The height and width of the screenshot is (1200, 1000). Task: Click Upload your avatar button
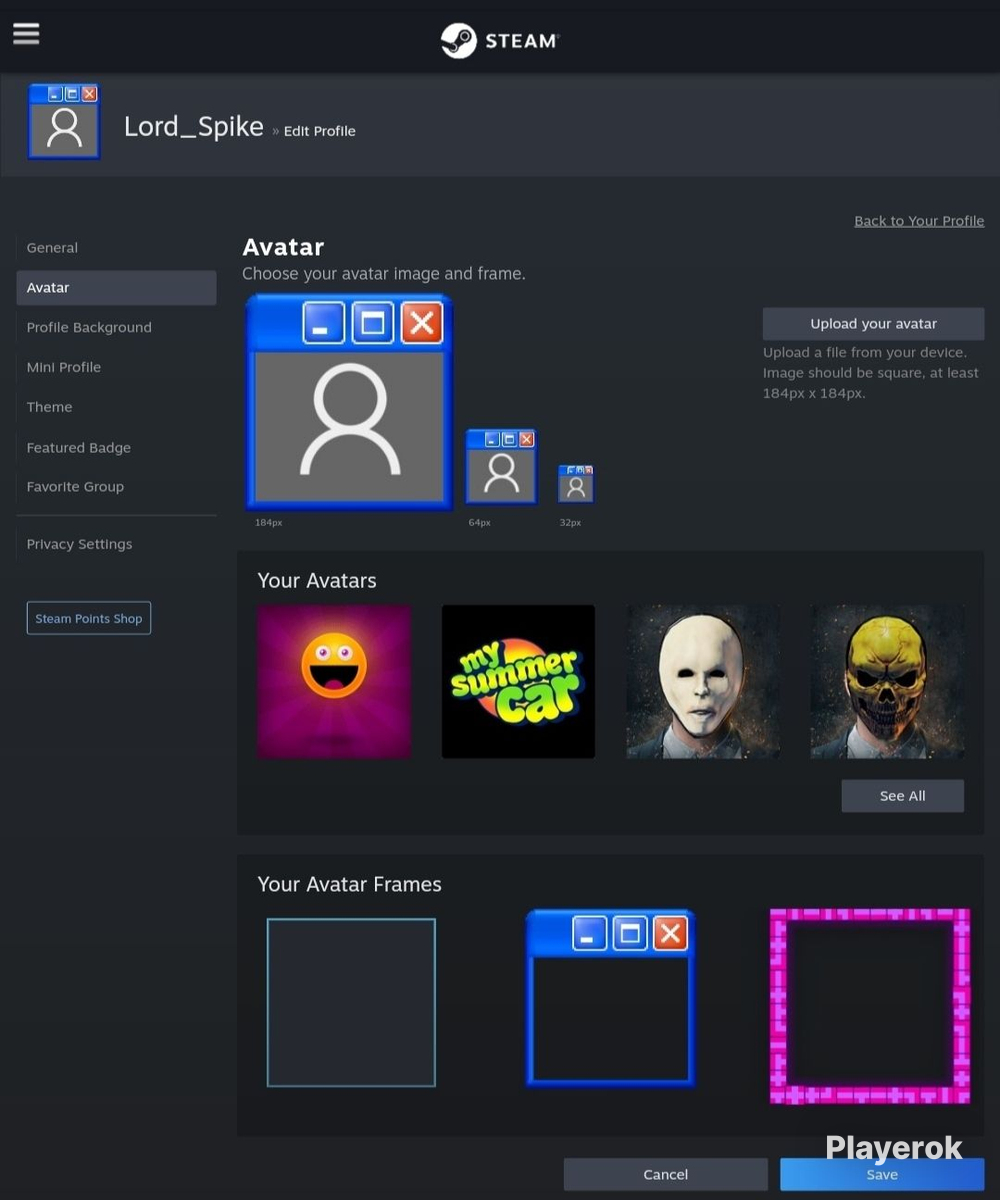pos(873,324)
